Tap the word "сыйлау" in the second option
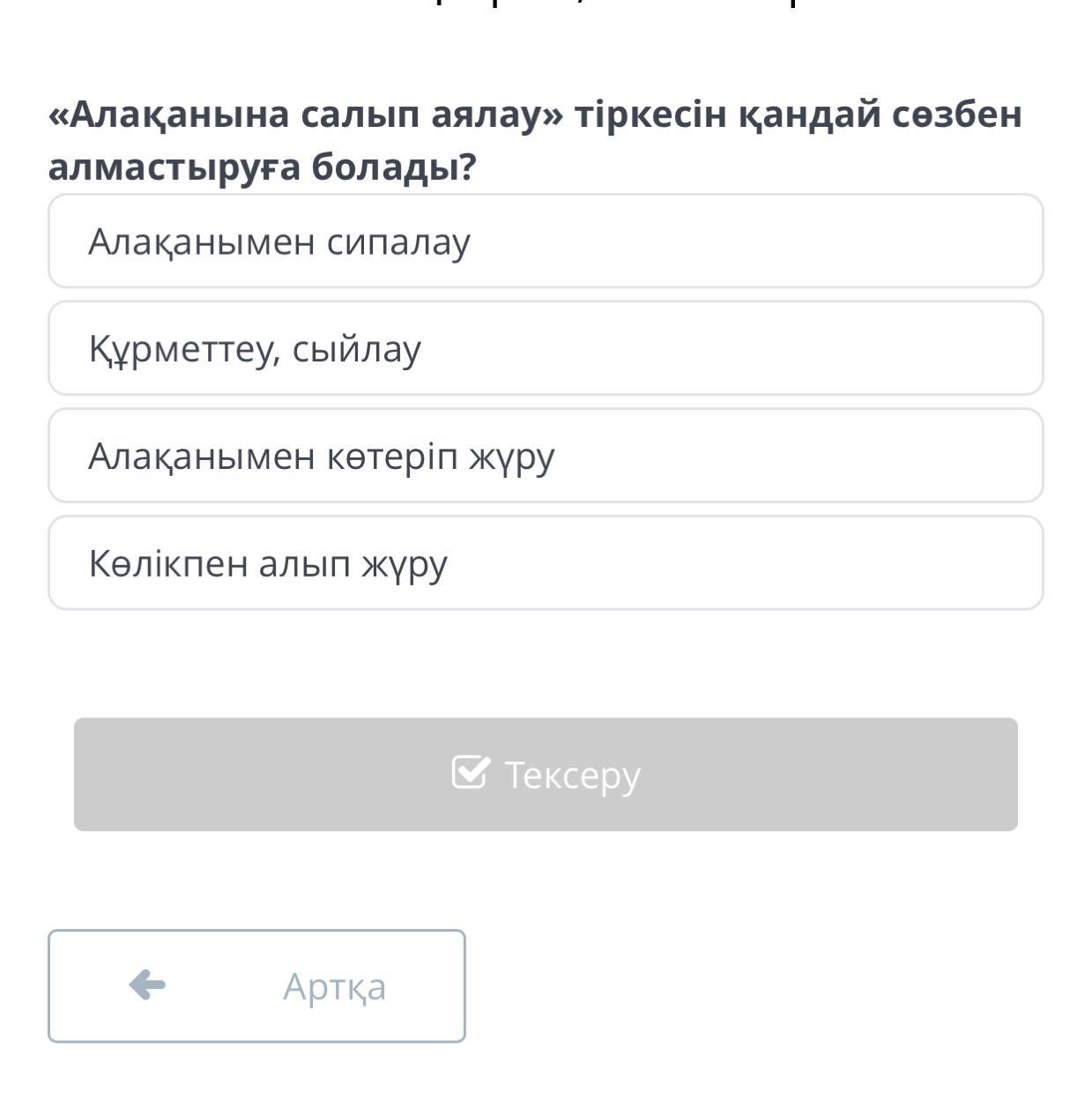Image resolution: width=1092 pixels, height=1093 pixels. 356,349
